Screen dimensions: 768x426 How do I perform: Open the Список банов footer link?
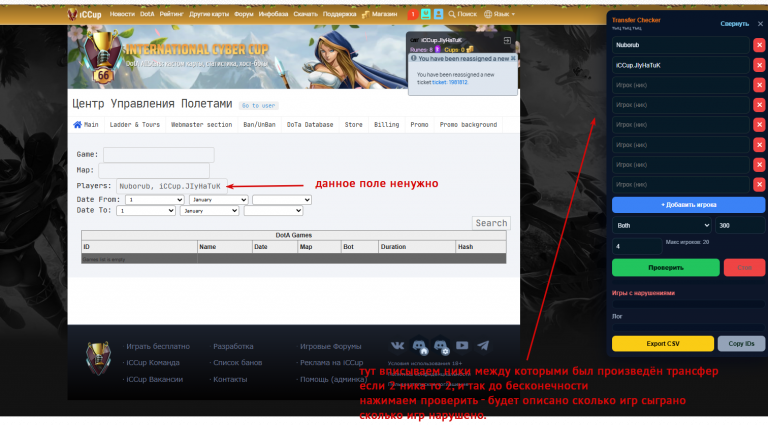pyautogui.click(x=238, y=363)
